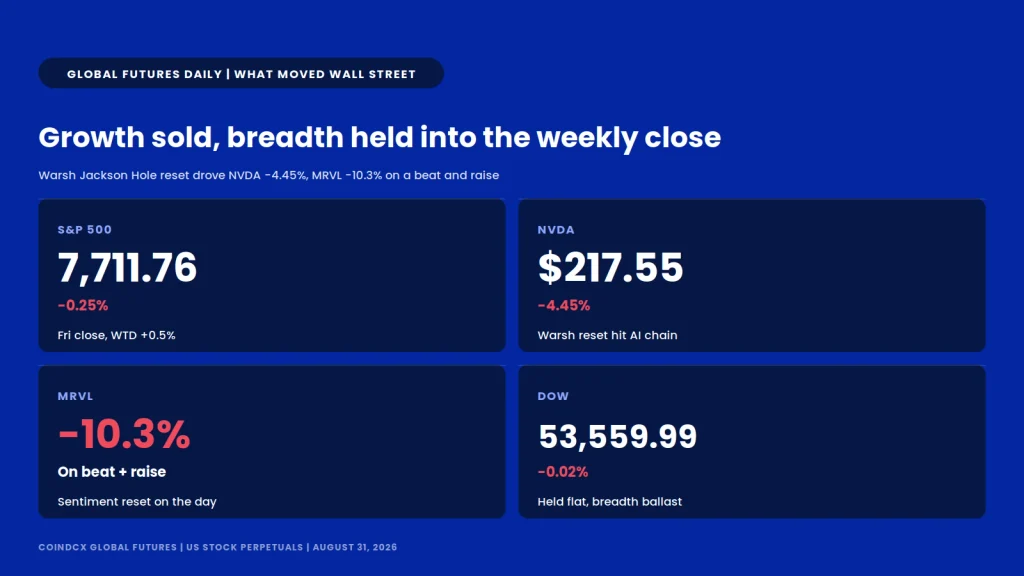Select the NVDA -4.45% change figure
The image size is (1024, 576).
click(564, 305)
